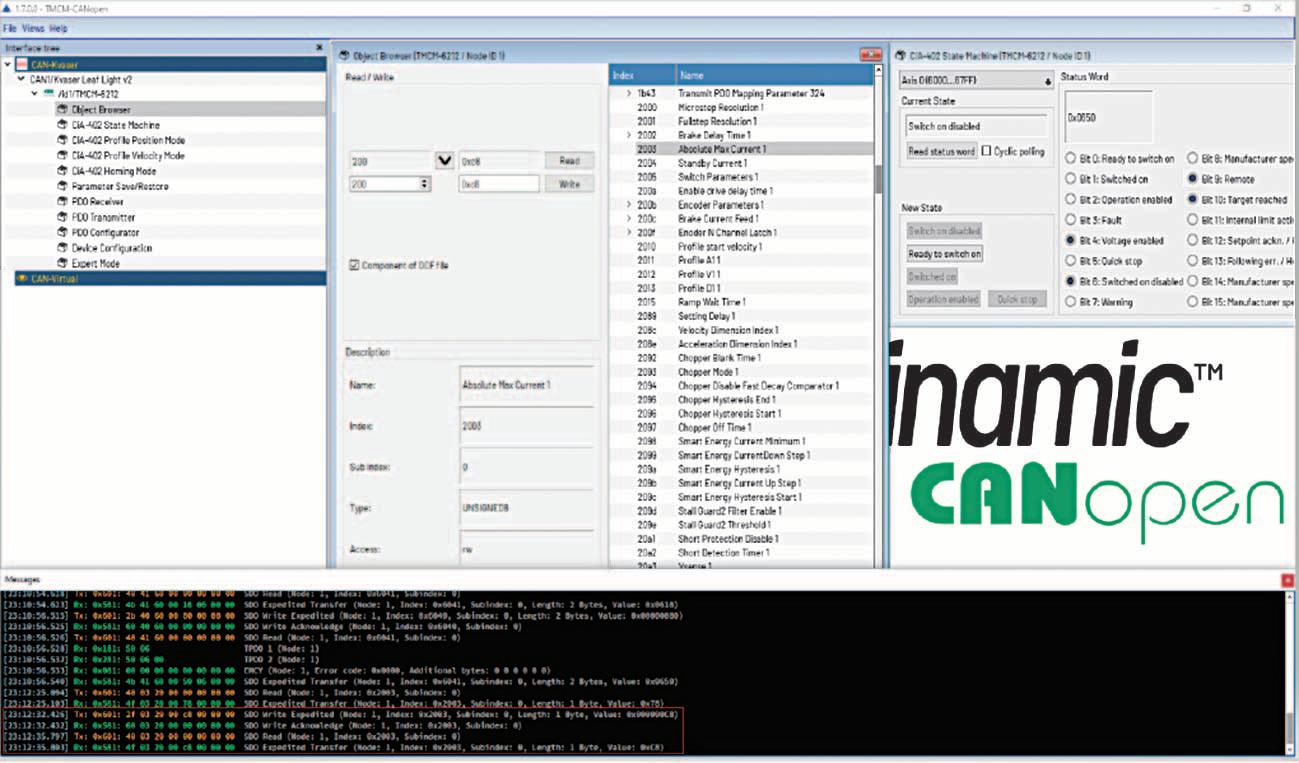
Task: Click the PDO Receiver icon
Action: click(62, 202)
